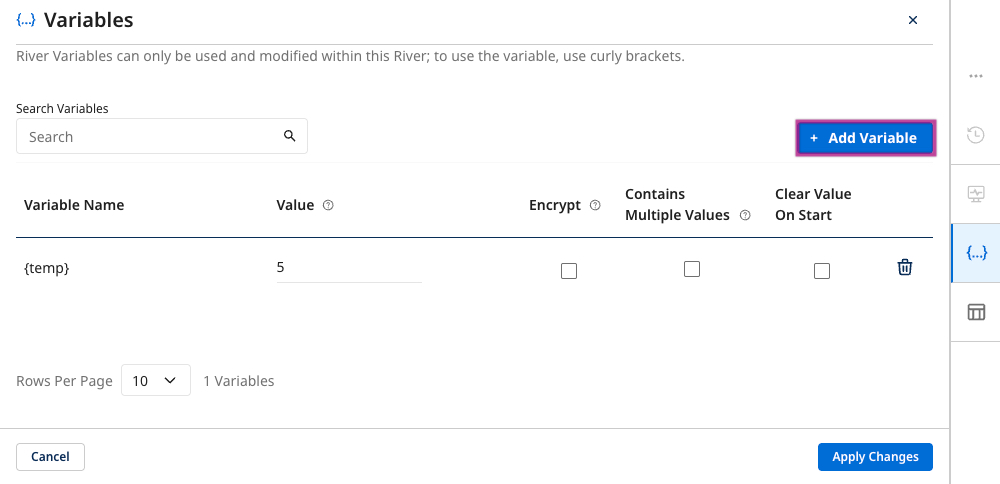Close the Variables panel with X

[x=912, y=20]
